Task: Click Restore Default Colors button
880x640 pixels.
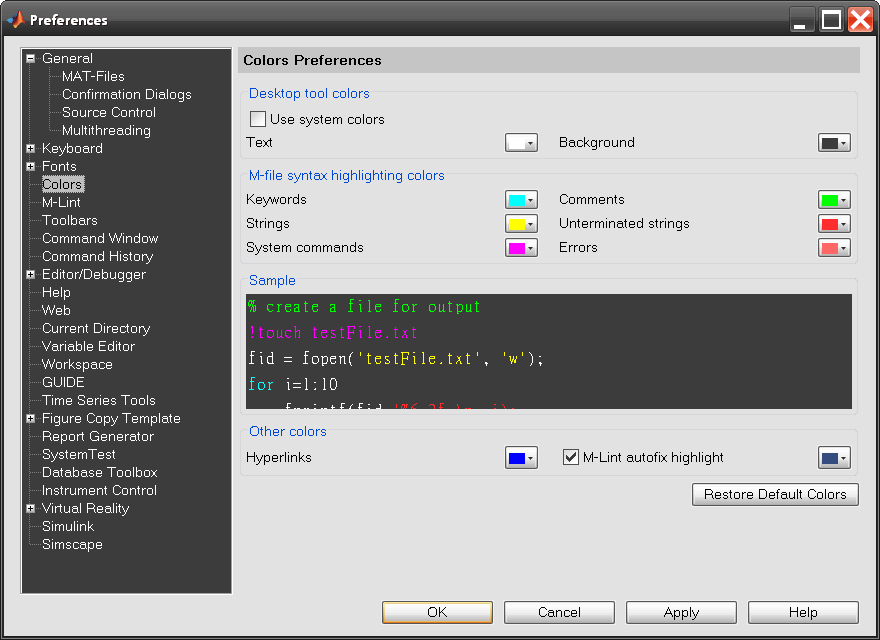Action: [775, 494]
